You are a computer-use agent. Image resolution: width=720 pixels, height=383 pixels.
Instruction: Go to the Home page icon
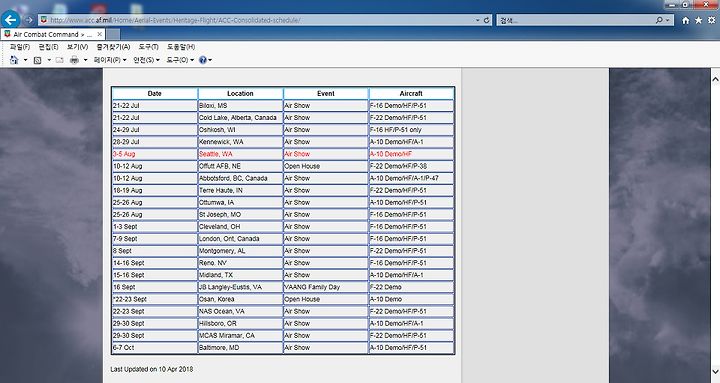(x=686, y=20)
